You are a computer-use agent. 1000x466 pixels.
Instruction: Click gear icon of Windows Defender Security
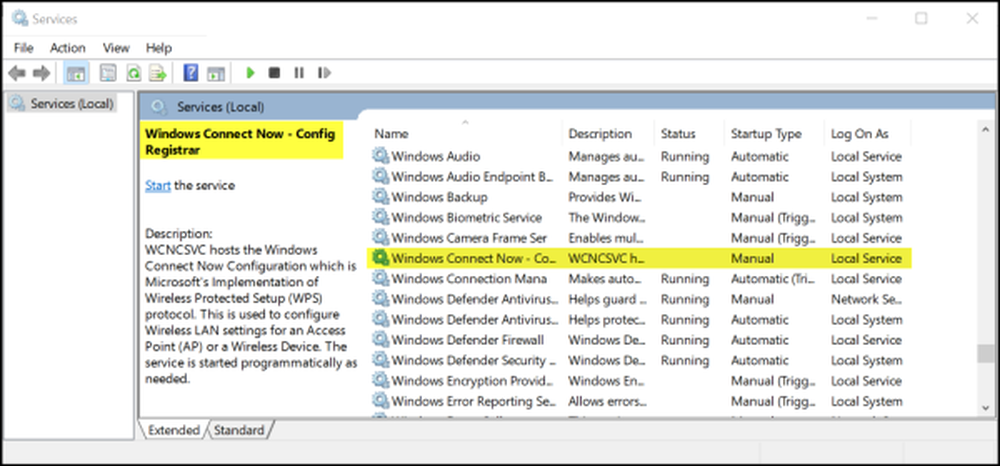[381, 360]
